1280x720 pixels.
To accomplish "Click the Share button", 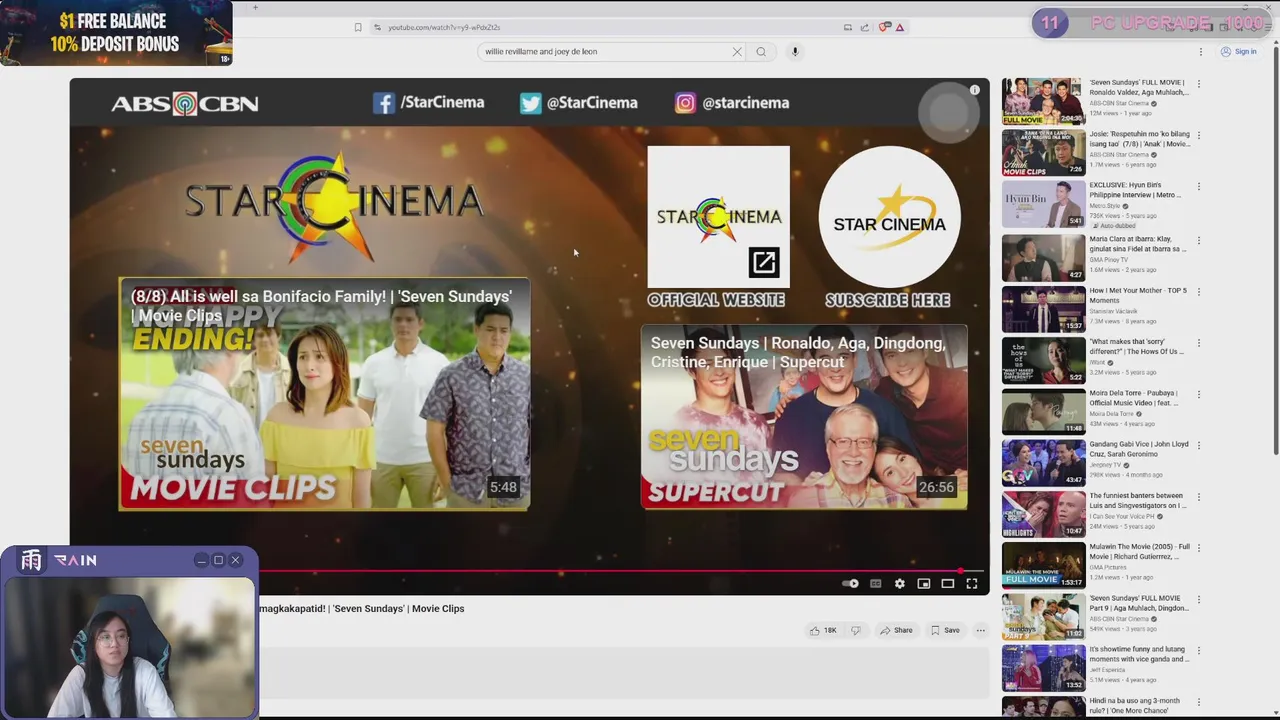I will coord(896,630).
